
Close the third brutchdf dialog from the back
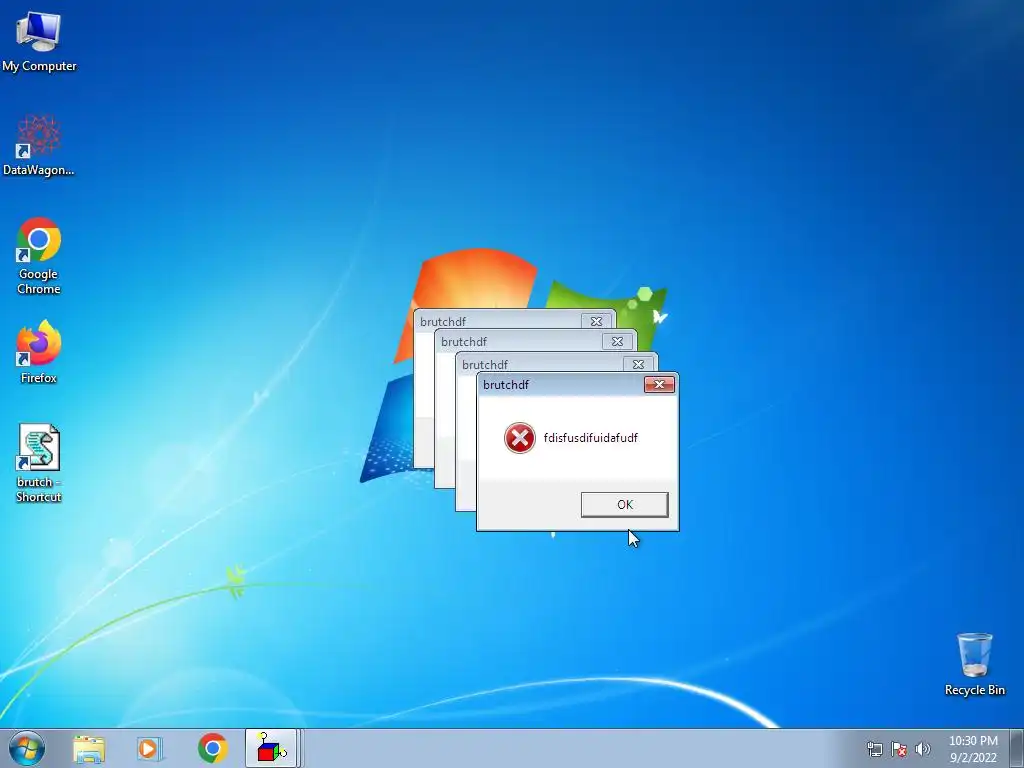coord(638,364)
